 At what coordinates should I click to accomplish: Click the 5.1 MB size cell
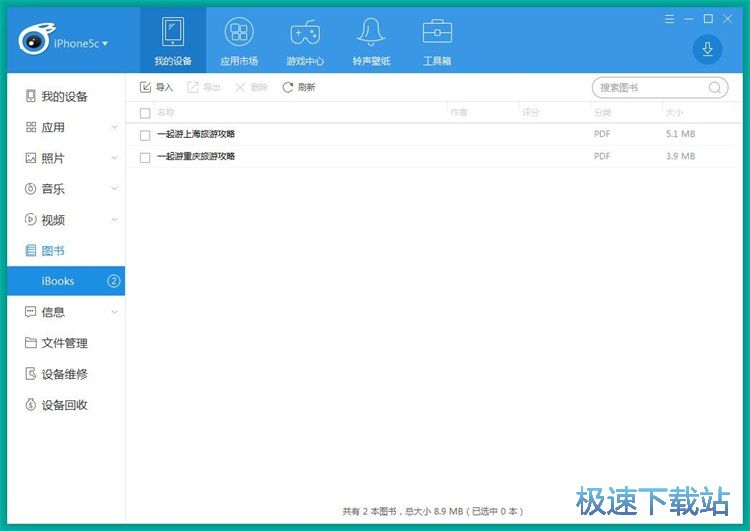tap(680, 134)
